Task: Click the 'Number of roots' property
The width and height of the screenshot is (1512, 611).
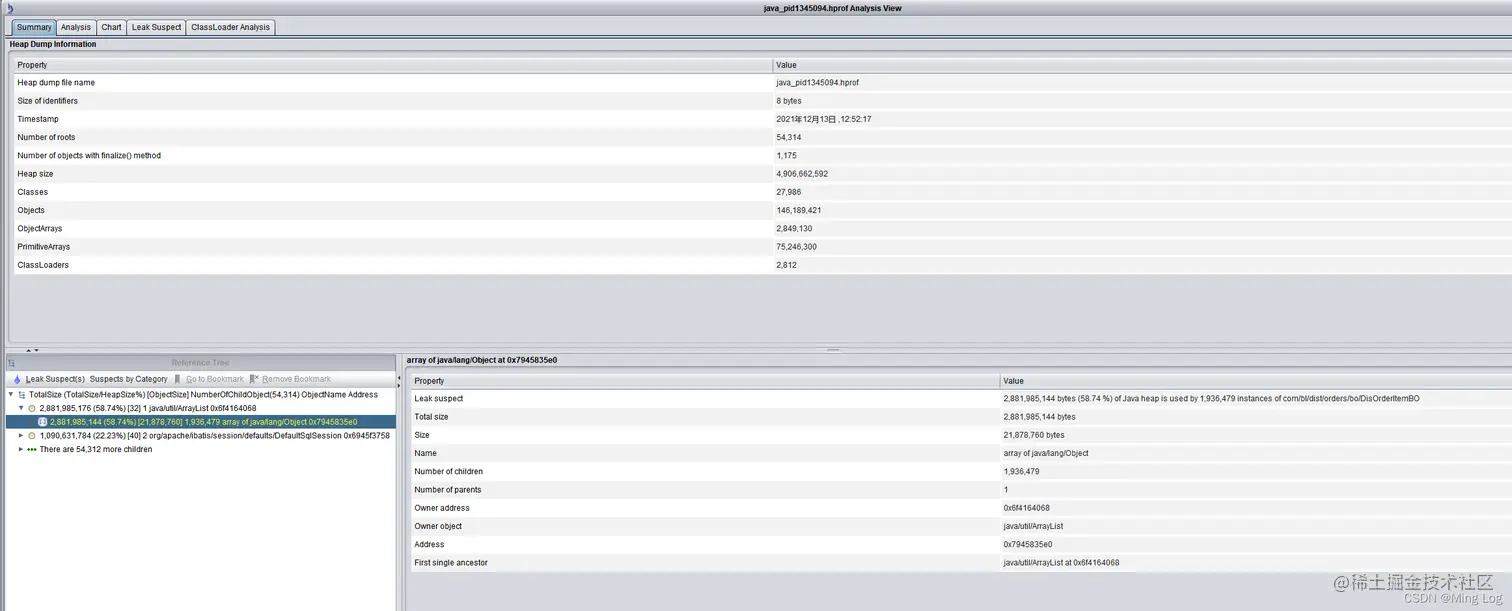Action: 46,137
